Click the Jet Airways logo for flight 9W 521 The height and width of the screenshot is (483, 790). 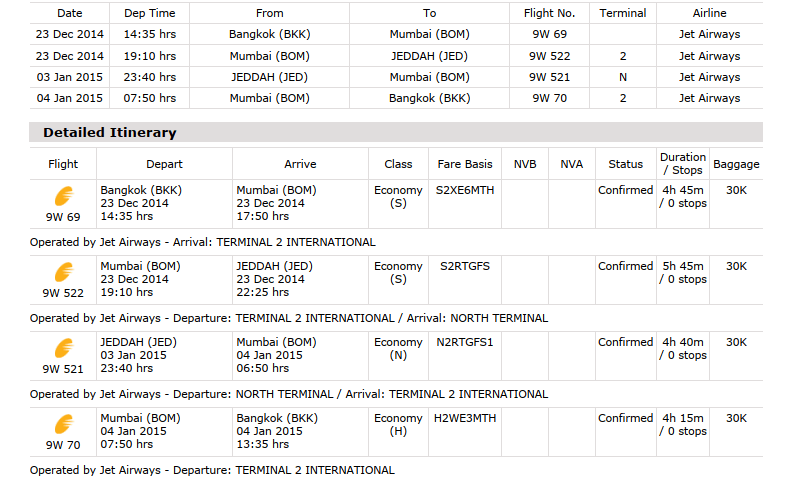(63, 348)
